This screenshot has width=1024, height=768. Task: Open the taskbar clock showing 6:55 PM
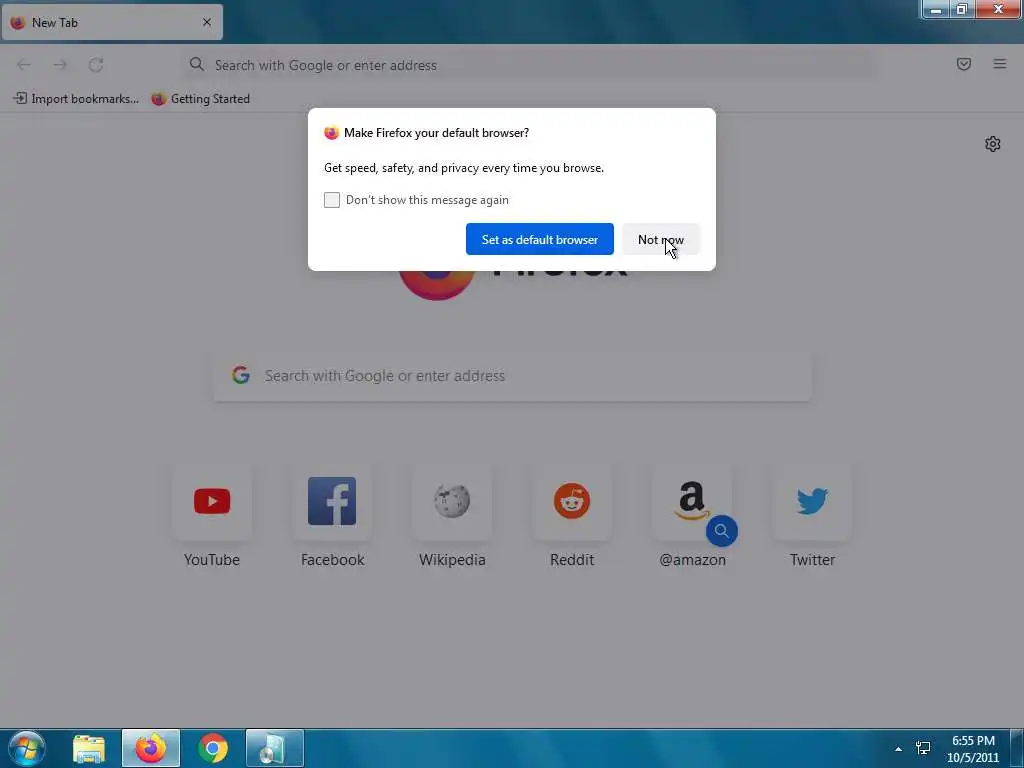(973, 749)
